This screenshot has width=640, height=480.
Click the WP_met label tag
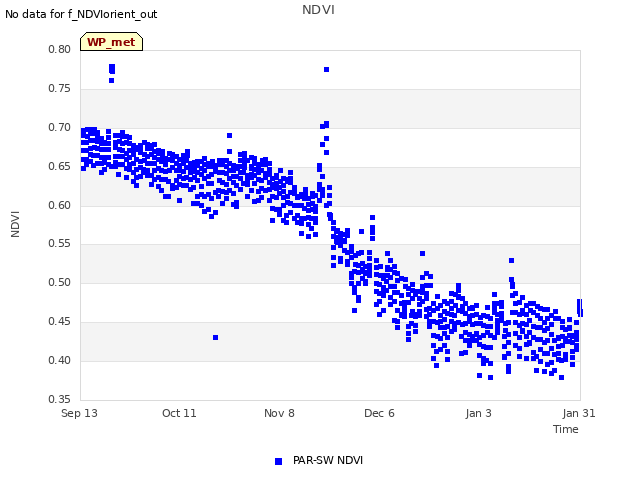pyautogui.click(x=111, y=42)
